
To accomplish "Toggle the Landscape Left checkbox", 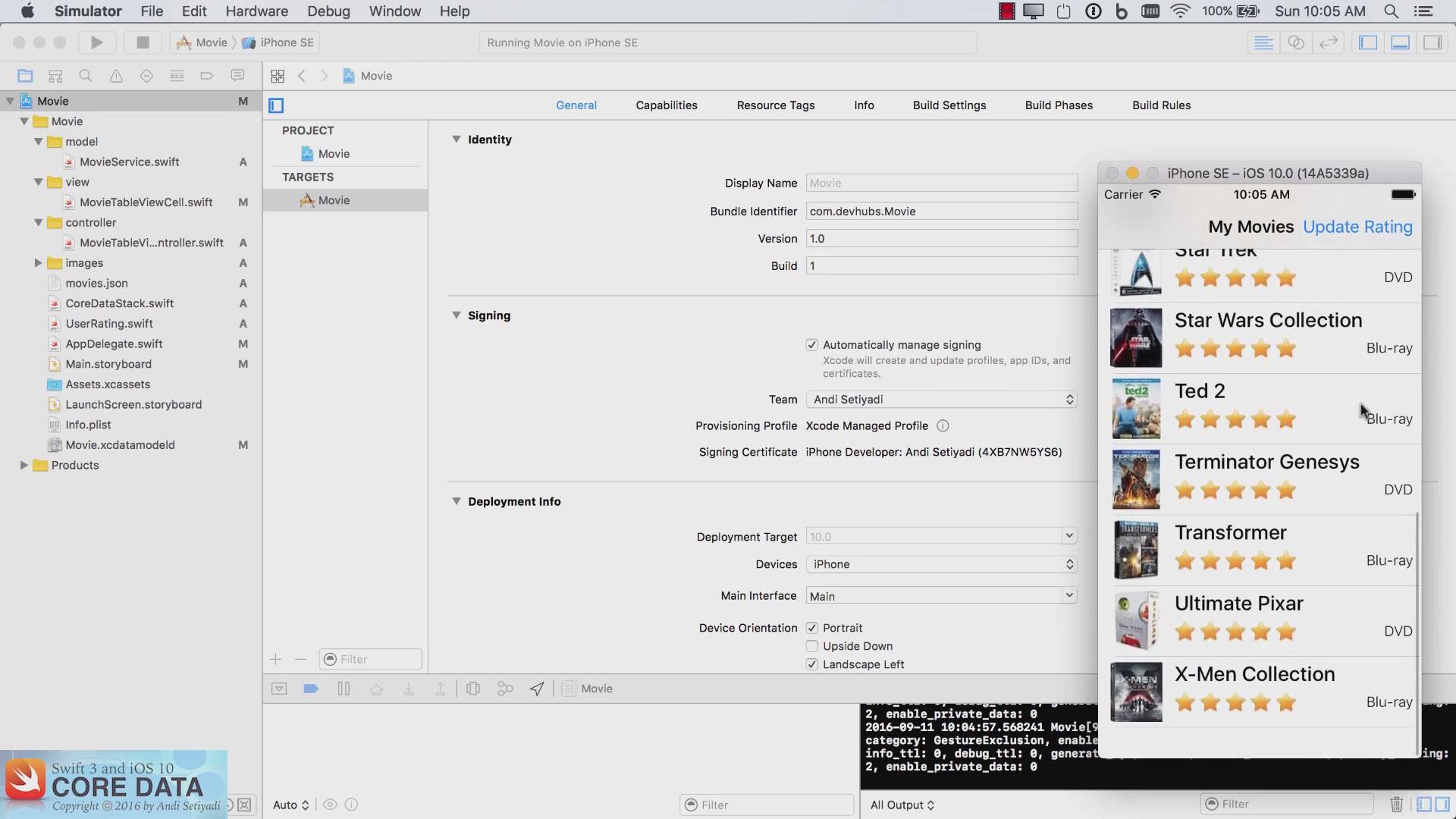I will click(812, 664).
